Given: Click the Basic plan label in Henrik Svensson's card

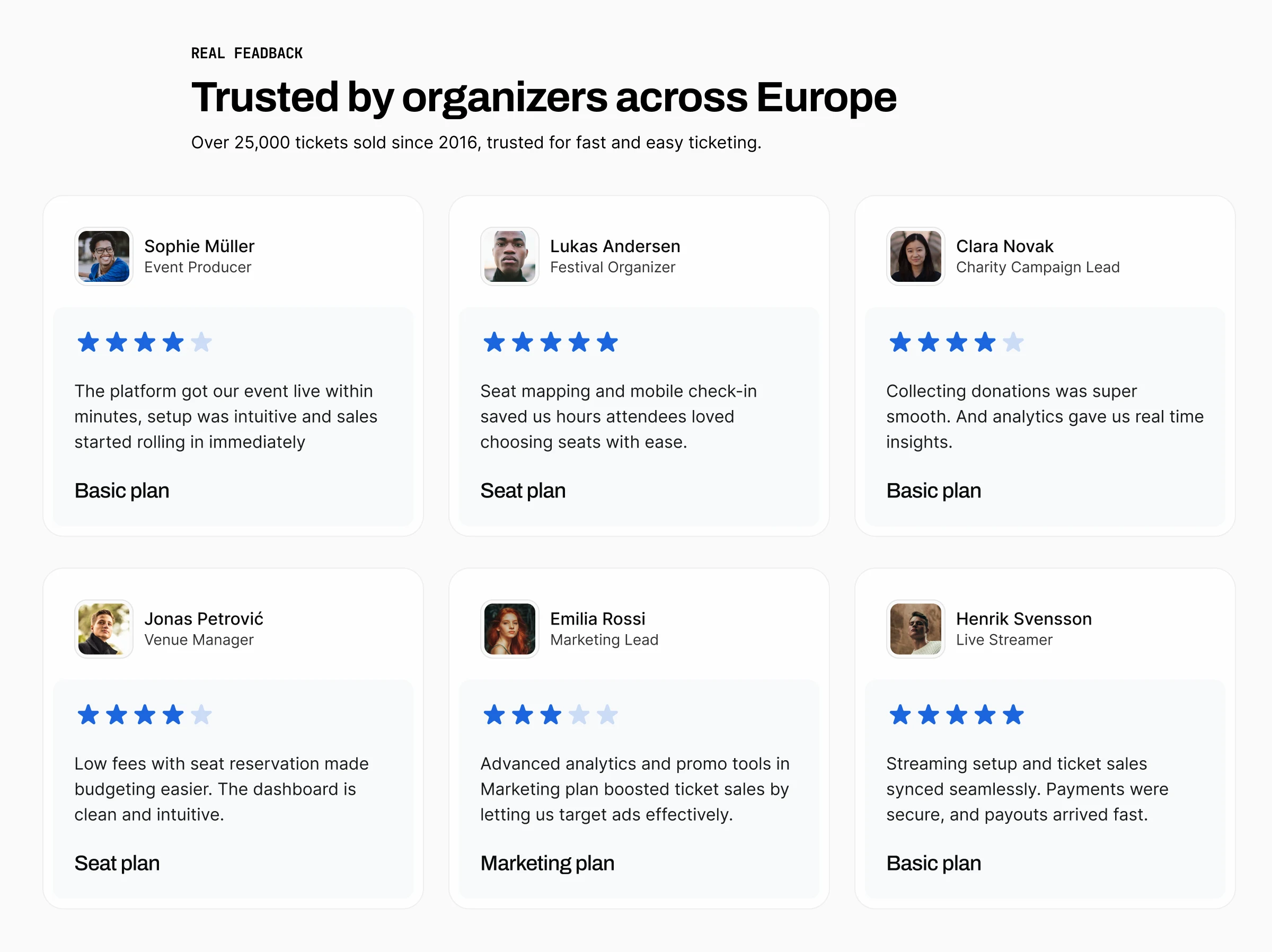Looking at the screenshot, I should tap(933, 863).
